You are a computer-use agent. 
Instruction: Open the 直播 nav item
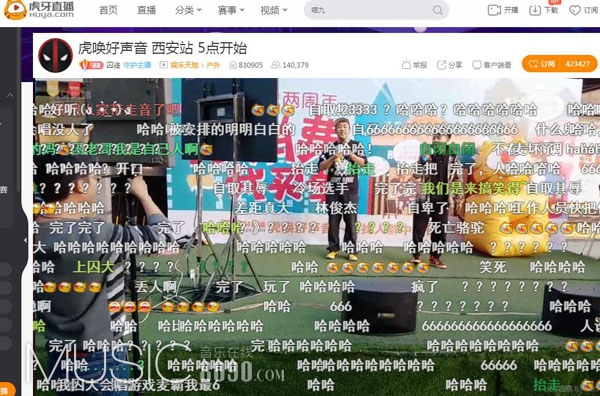point(147,10)
